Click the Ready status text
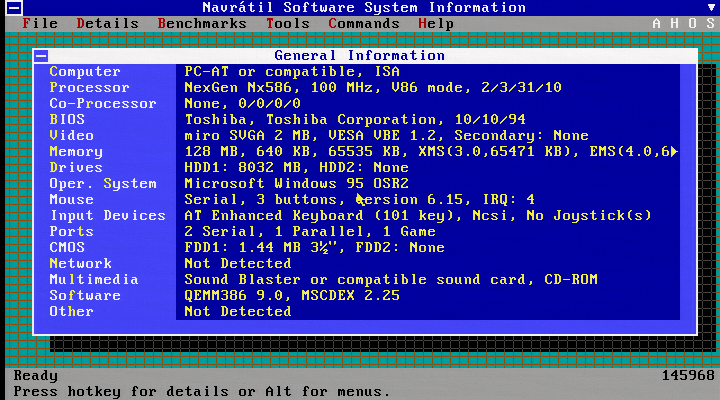The width and height of the screenshot is (720, 400). click(x=36, y=376)
